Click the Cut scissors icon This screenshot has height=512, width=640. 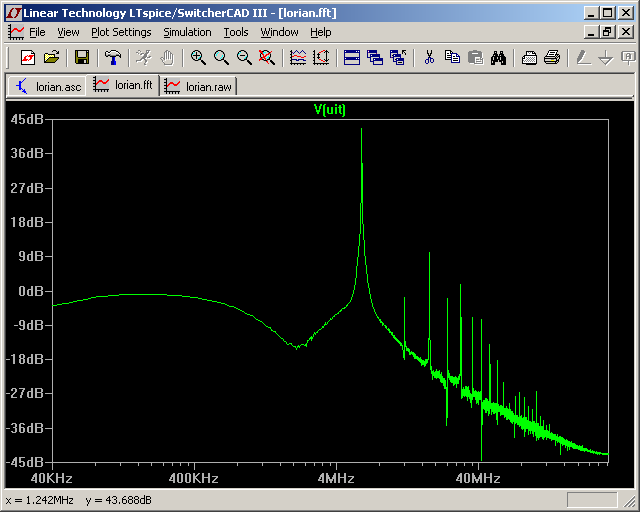click(429, 58)
